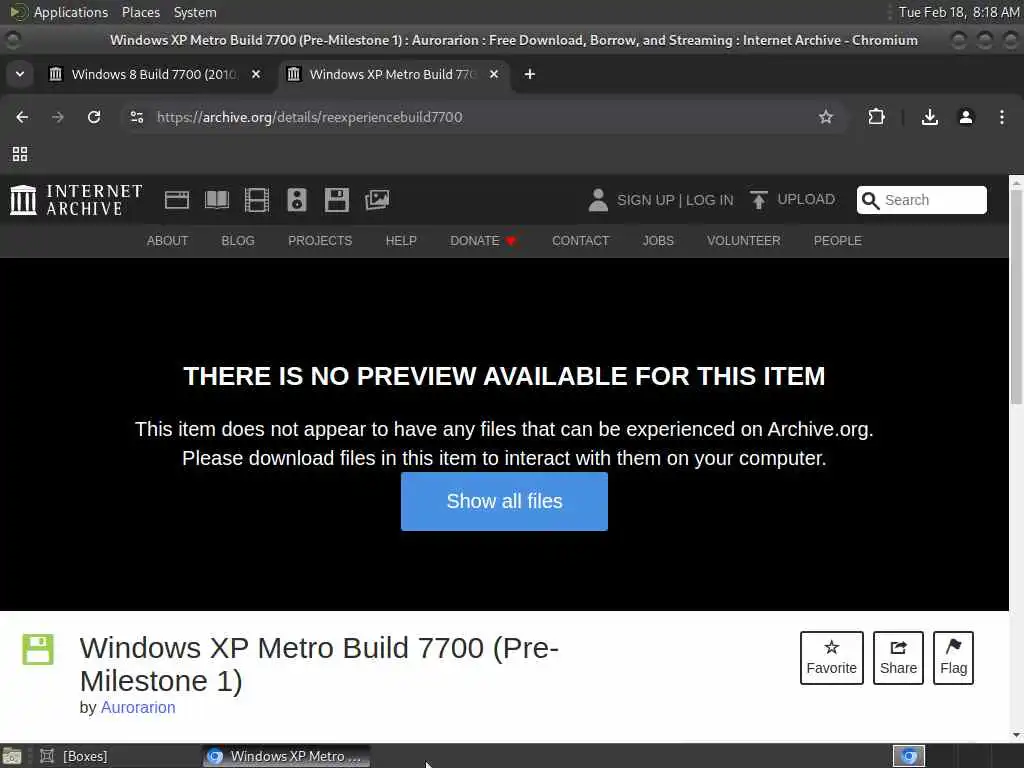This screenshot has width=1024, height=768.
Task: Click the show desktop icon in the bottom panel
Action: click(12, 757)
